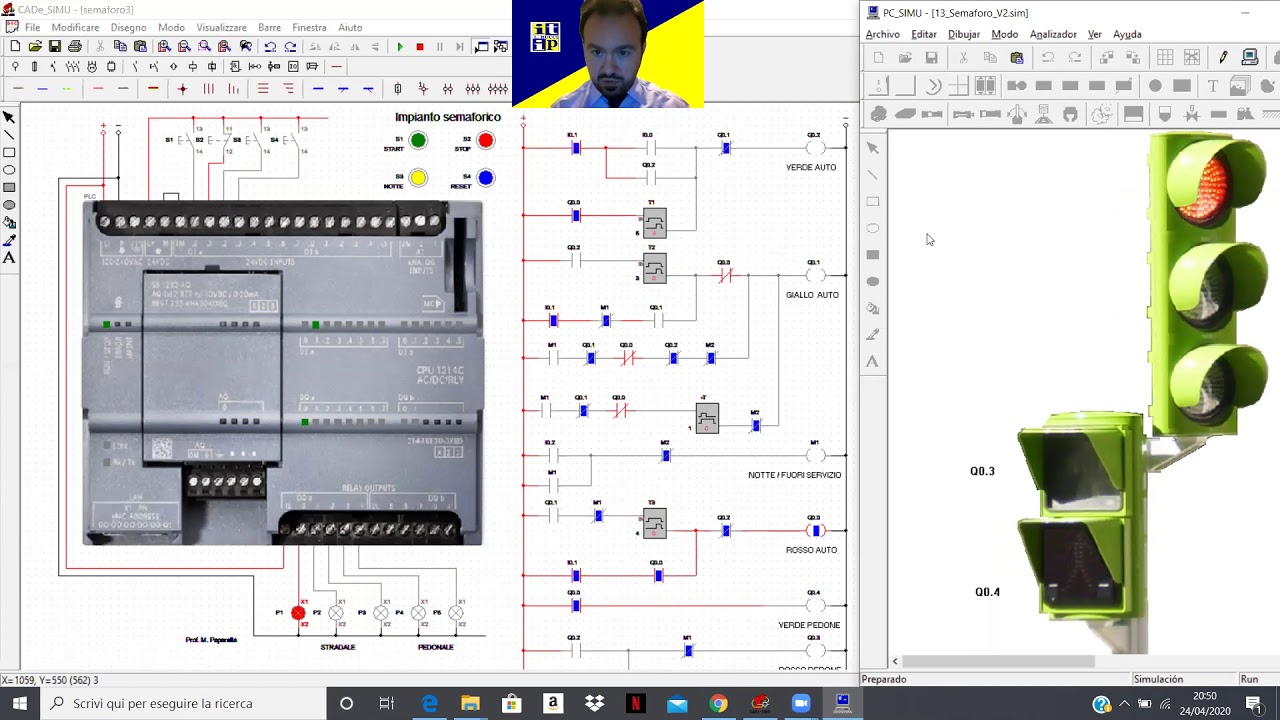This screenshot has width=1280, height=720.
Task: Click the Q0.4 label in PC_SIMU
Action: [x=987, y=592]
